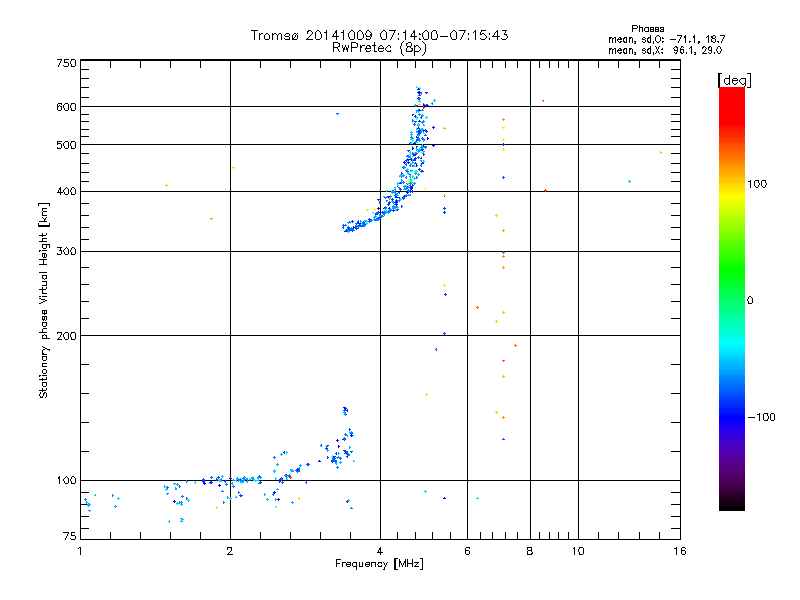Click the y-axis tick label '750'
The height and width of the screenshot is (600, 800).
coord(66,63)
